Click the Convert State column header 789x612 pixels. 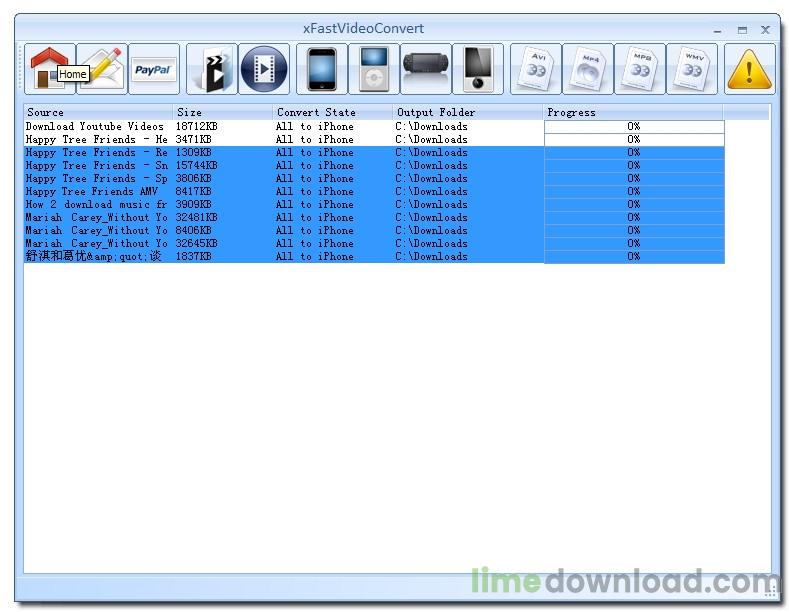point(332,112)
